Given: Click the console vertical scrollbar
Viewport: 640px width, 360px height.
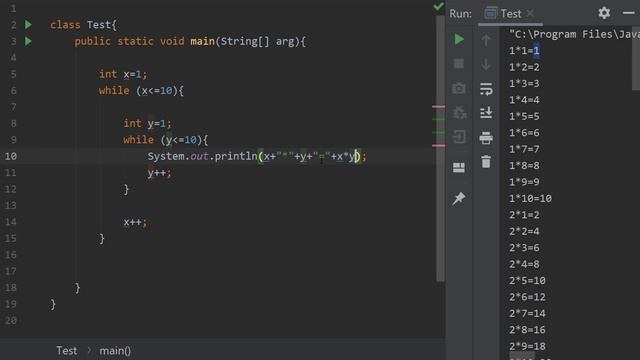Looking at the screenshot, I should [636, 58].
